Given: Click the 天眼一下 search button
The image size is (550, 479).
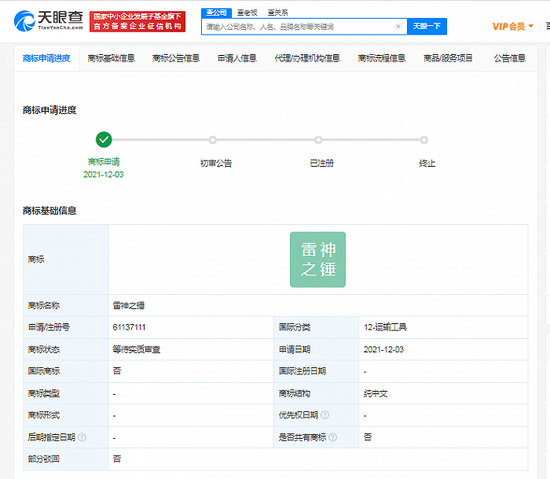Looking at the screenshot, I should pos(427,26).
